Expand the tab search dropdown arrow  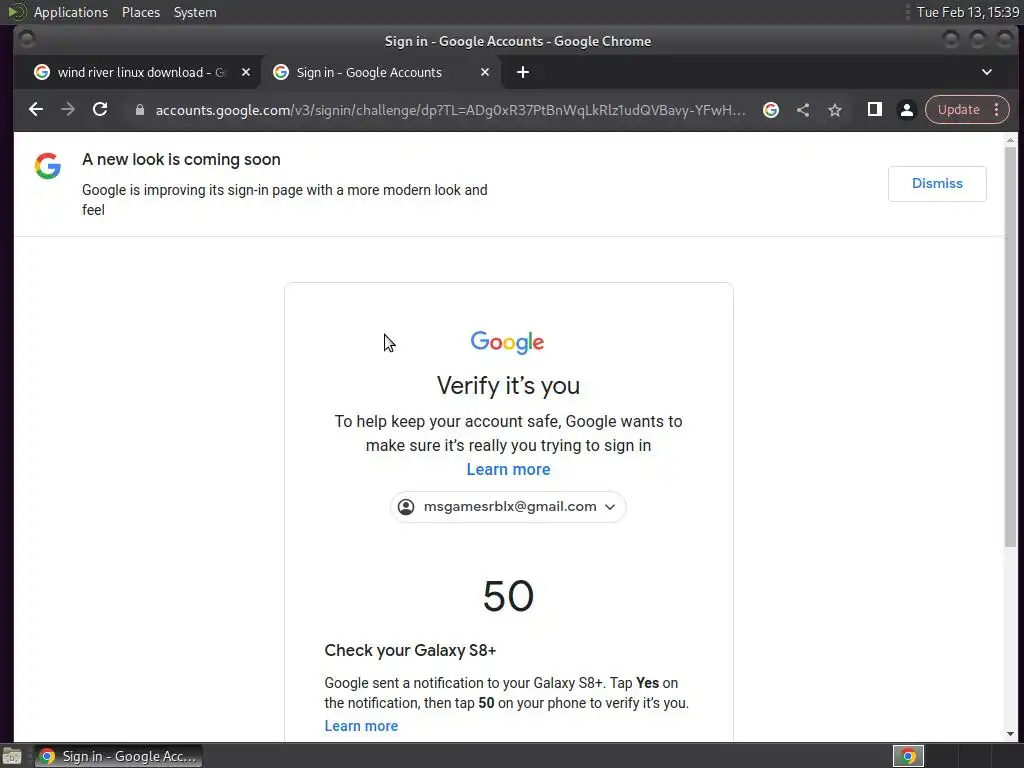click(x=987, y=72)
